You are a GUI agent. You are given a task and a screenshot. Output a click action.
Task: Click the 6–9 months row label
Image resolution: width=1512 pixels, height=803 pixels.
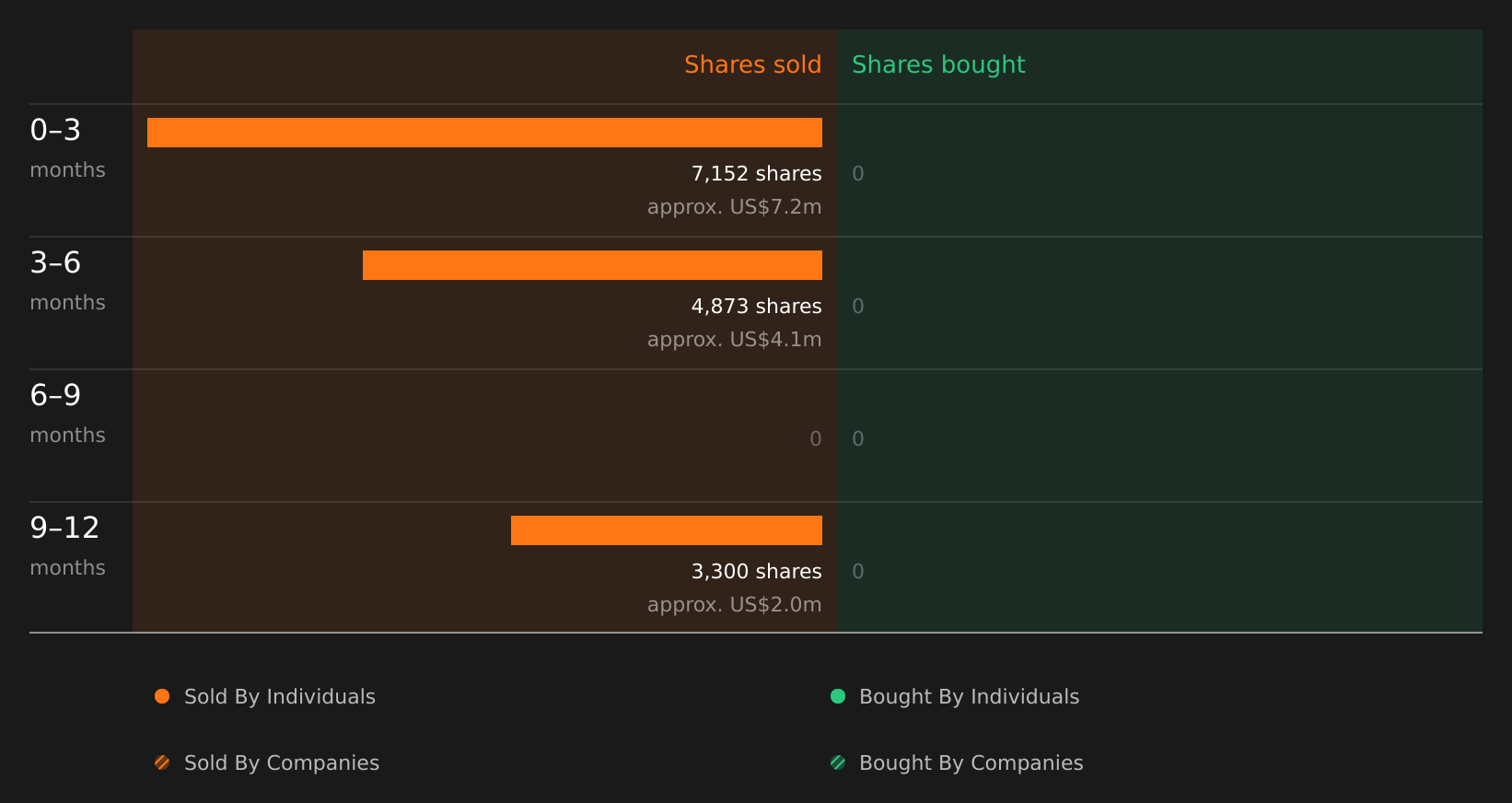tap(67, 413)
